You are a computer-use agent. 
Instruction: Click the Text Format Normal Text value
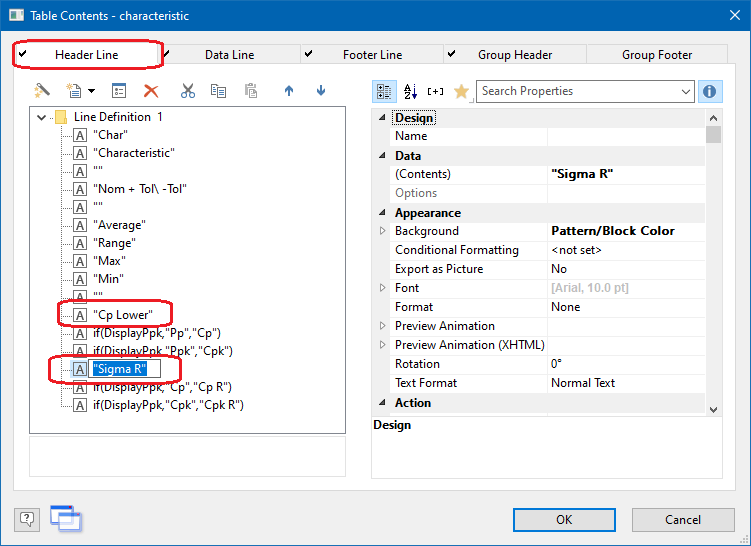tap(626, 383)
